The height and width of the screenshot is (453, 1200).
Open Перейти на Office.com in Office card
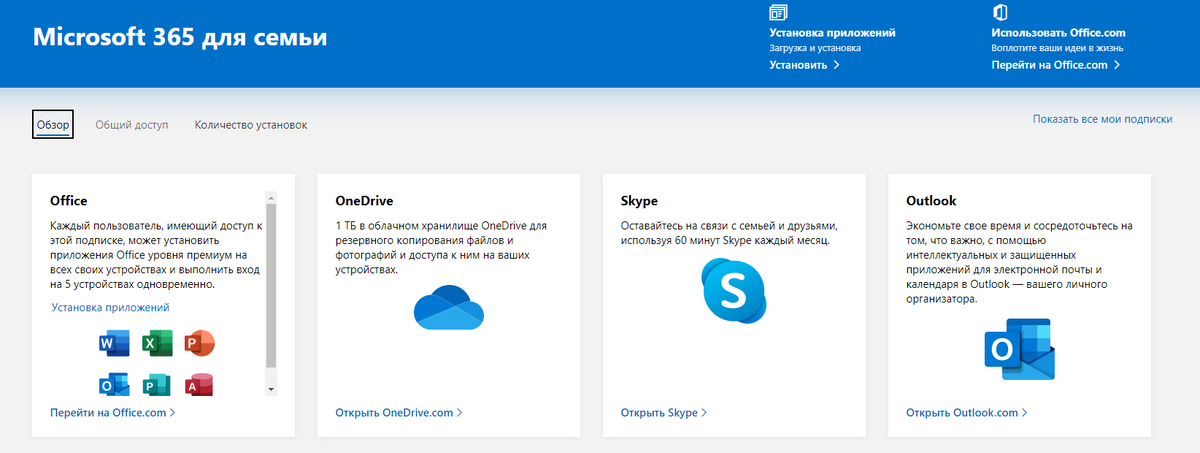coord(113,412)
